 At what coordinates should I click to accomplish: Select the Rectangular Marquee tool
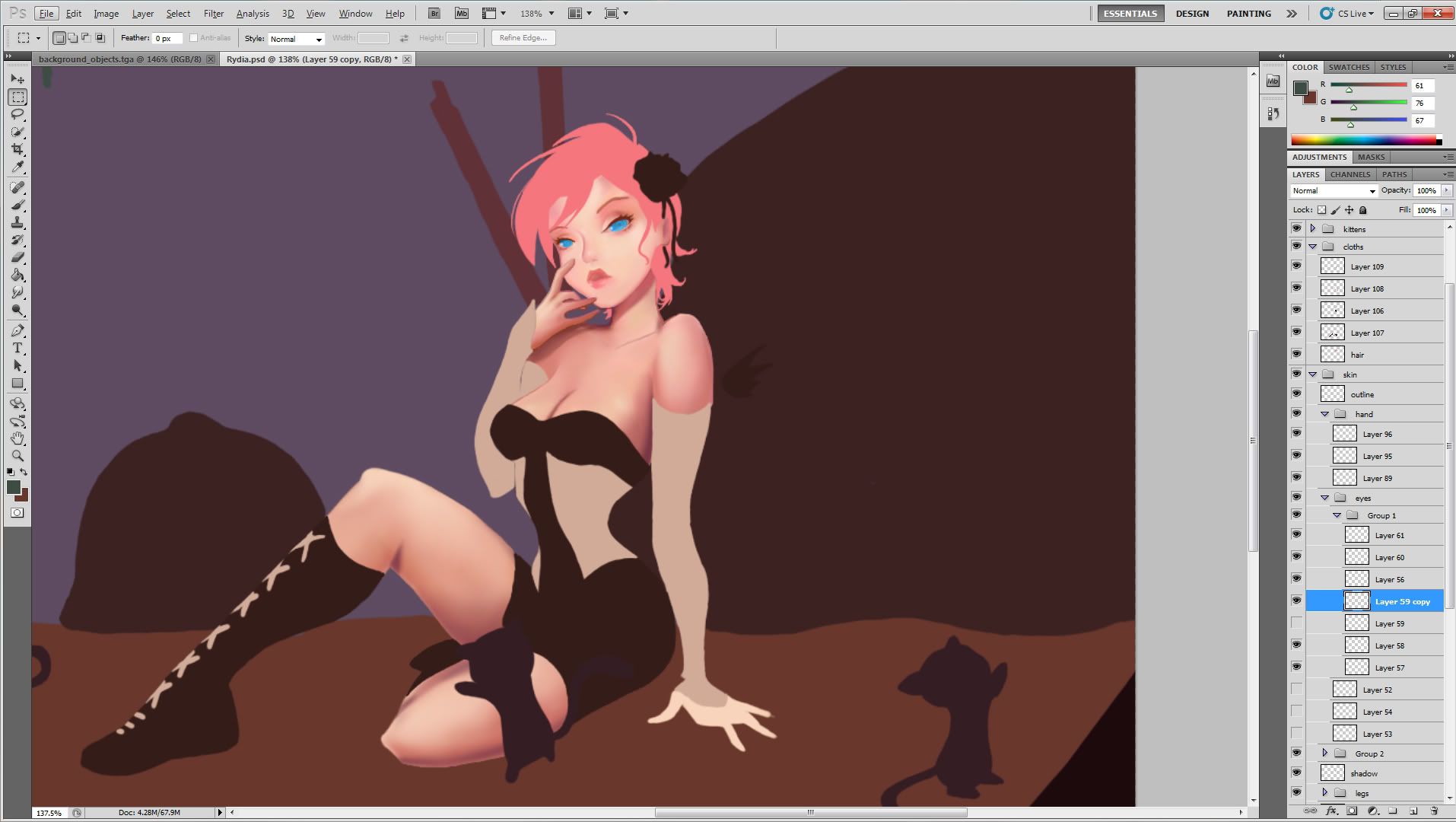coord(17,97)
